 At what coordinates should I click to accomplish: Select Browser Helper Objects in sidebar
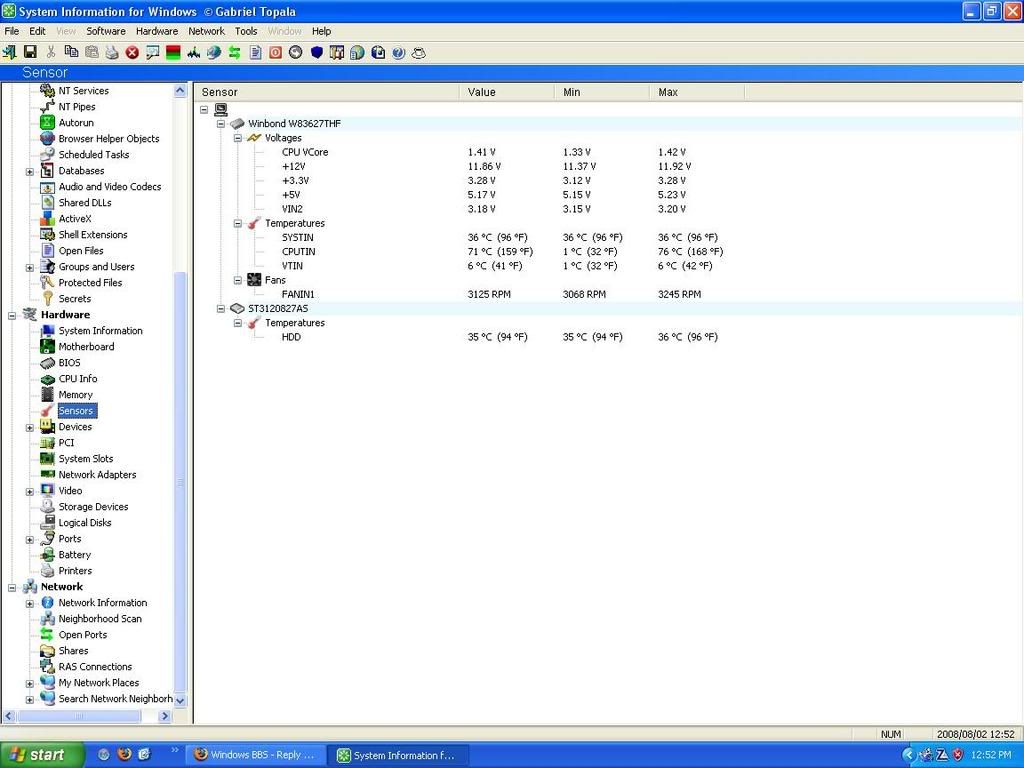click(109, 138)
